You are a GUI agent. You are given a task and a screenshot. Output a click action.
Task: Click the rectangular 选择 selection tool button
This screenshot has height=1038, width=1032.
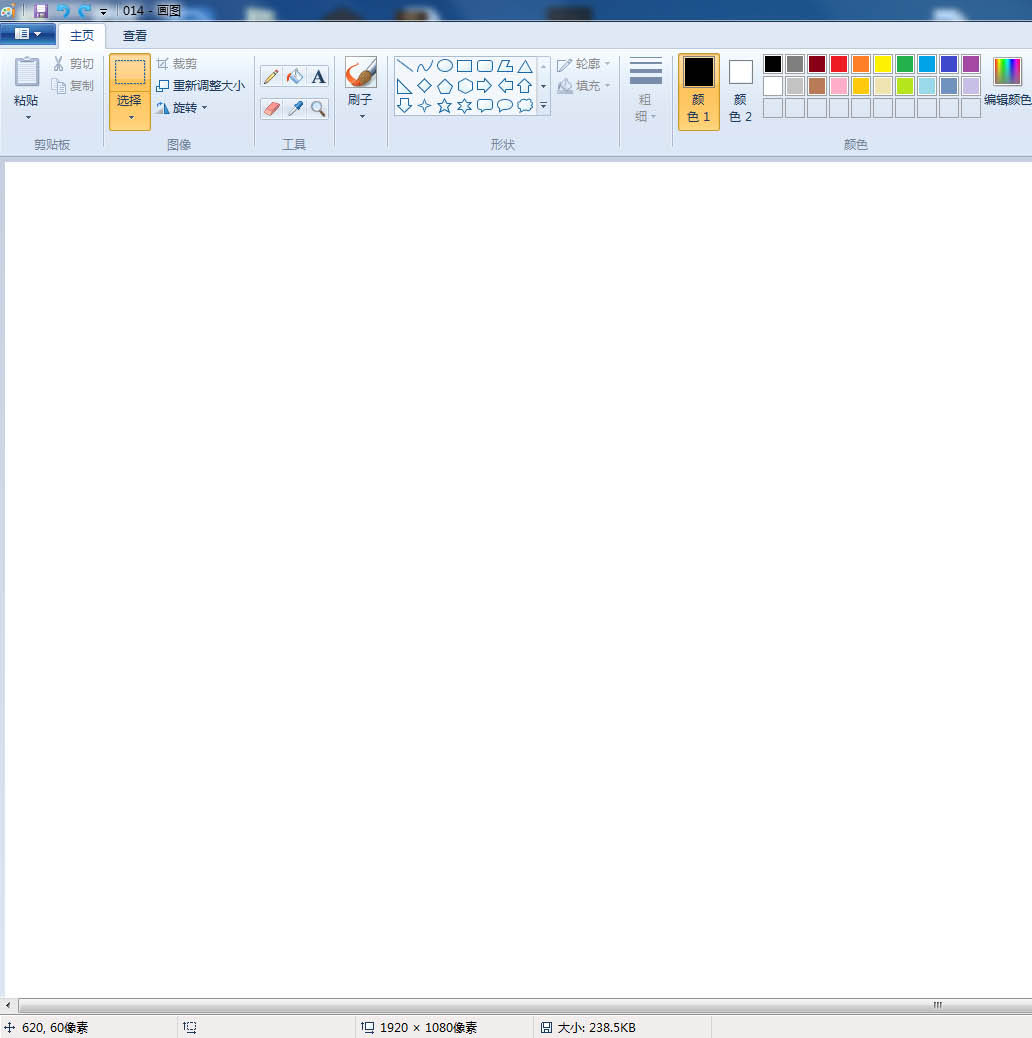[x=130, y=72]
